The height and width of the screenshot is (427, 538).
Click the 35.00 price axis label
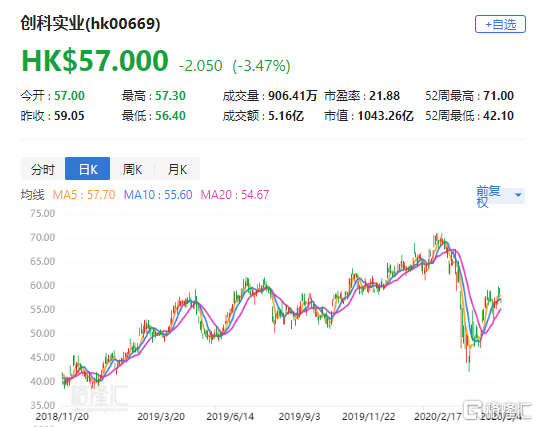point(43,405)
